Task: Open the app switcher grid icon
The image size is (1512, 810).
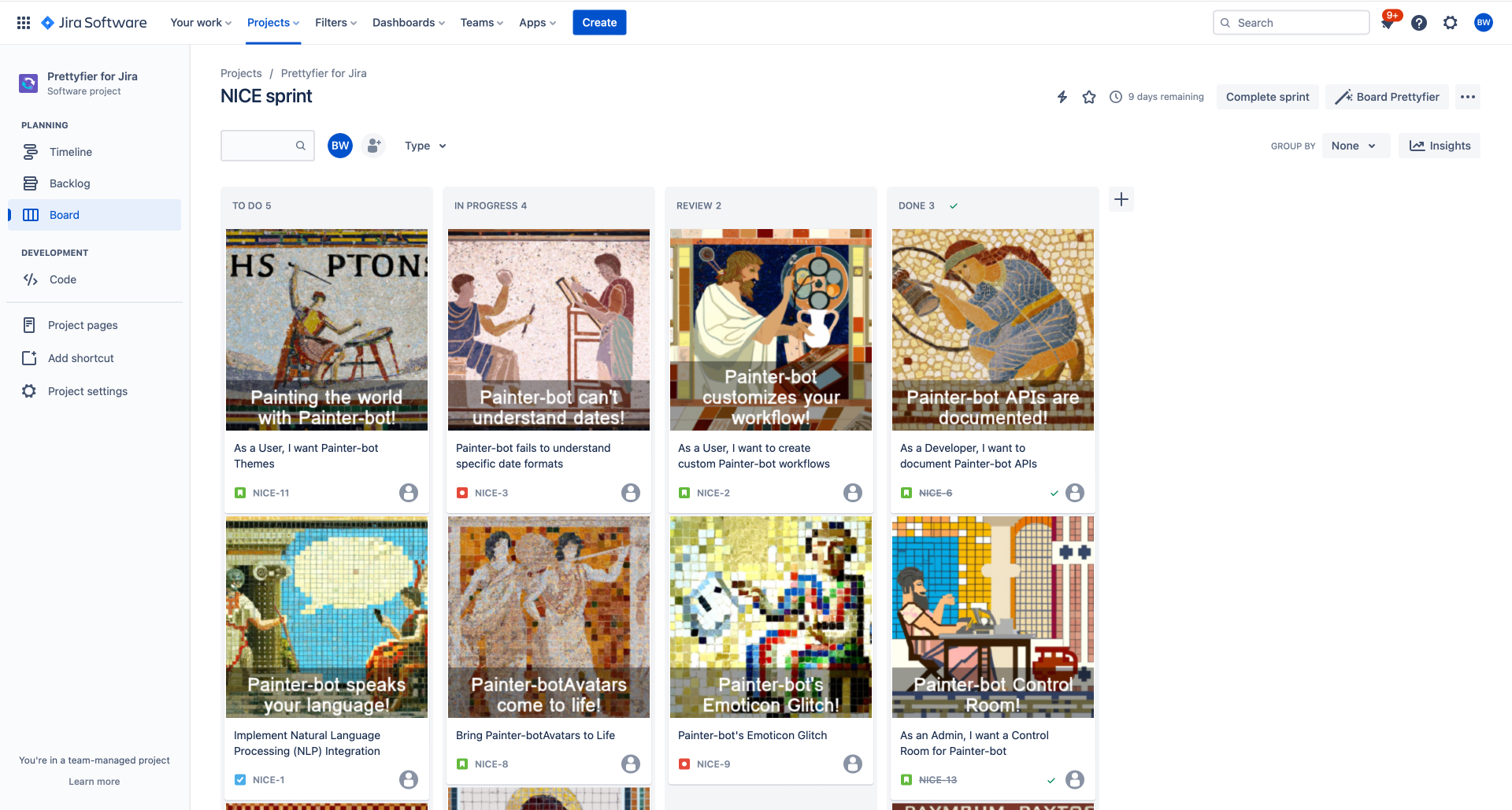Action: click(x=24, y=23)
